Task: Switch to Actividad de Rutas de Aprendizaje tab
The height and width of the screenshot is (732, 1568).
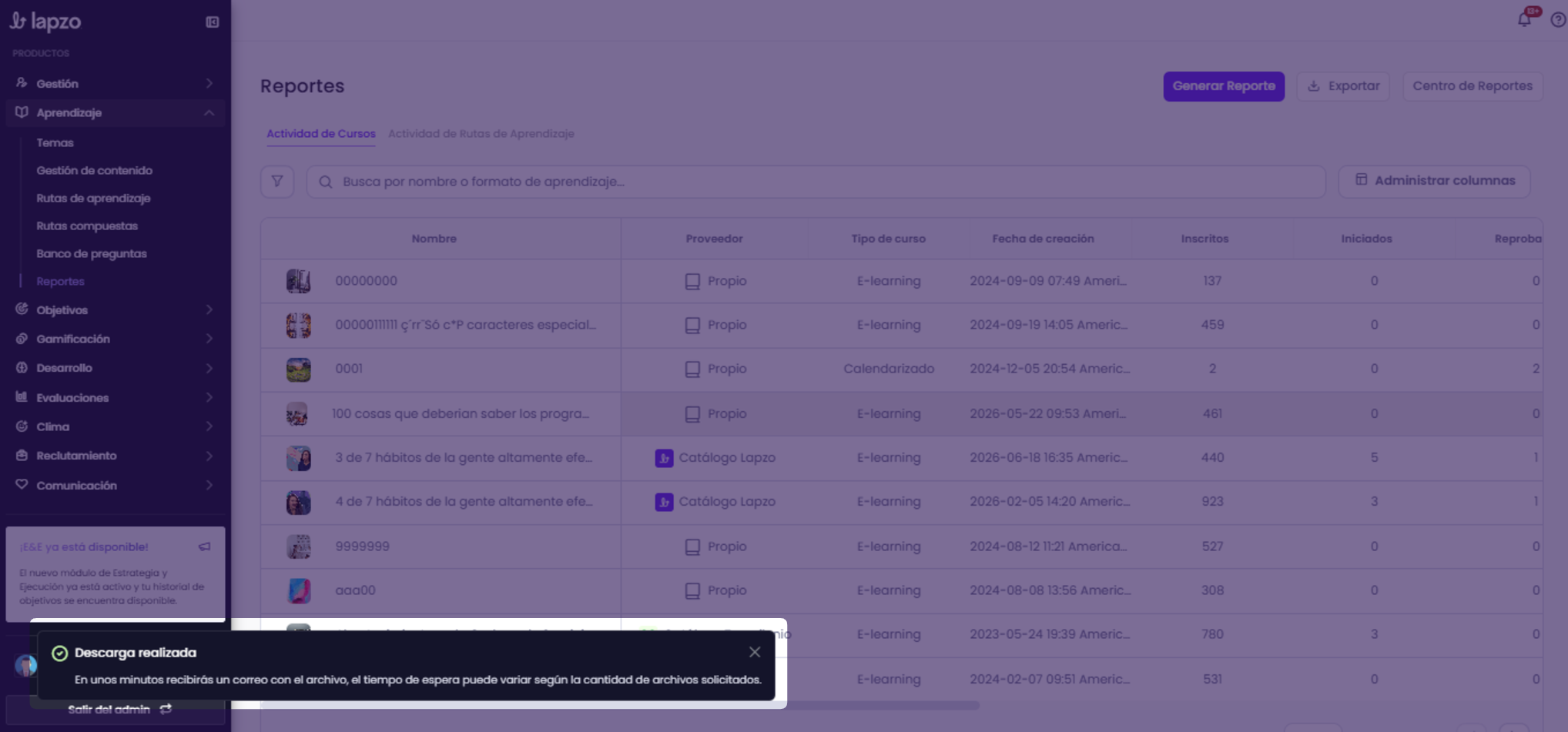Action: pos(481,133)
